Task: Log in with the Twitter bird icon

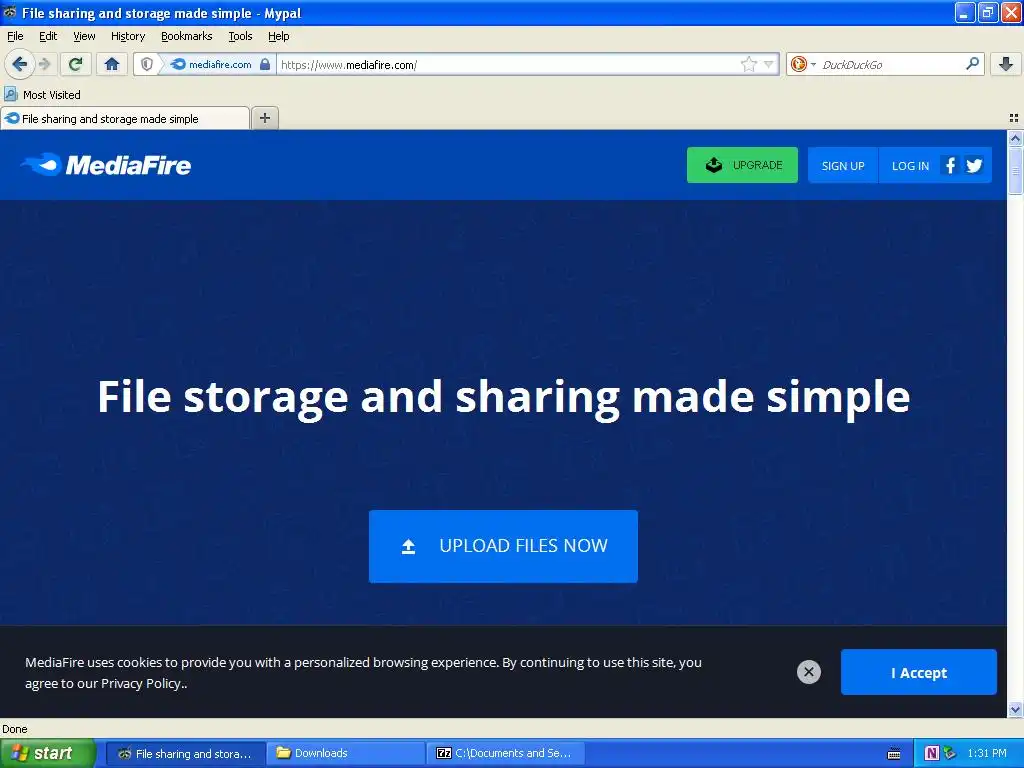Action: pos(974,165)
